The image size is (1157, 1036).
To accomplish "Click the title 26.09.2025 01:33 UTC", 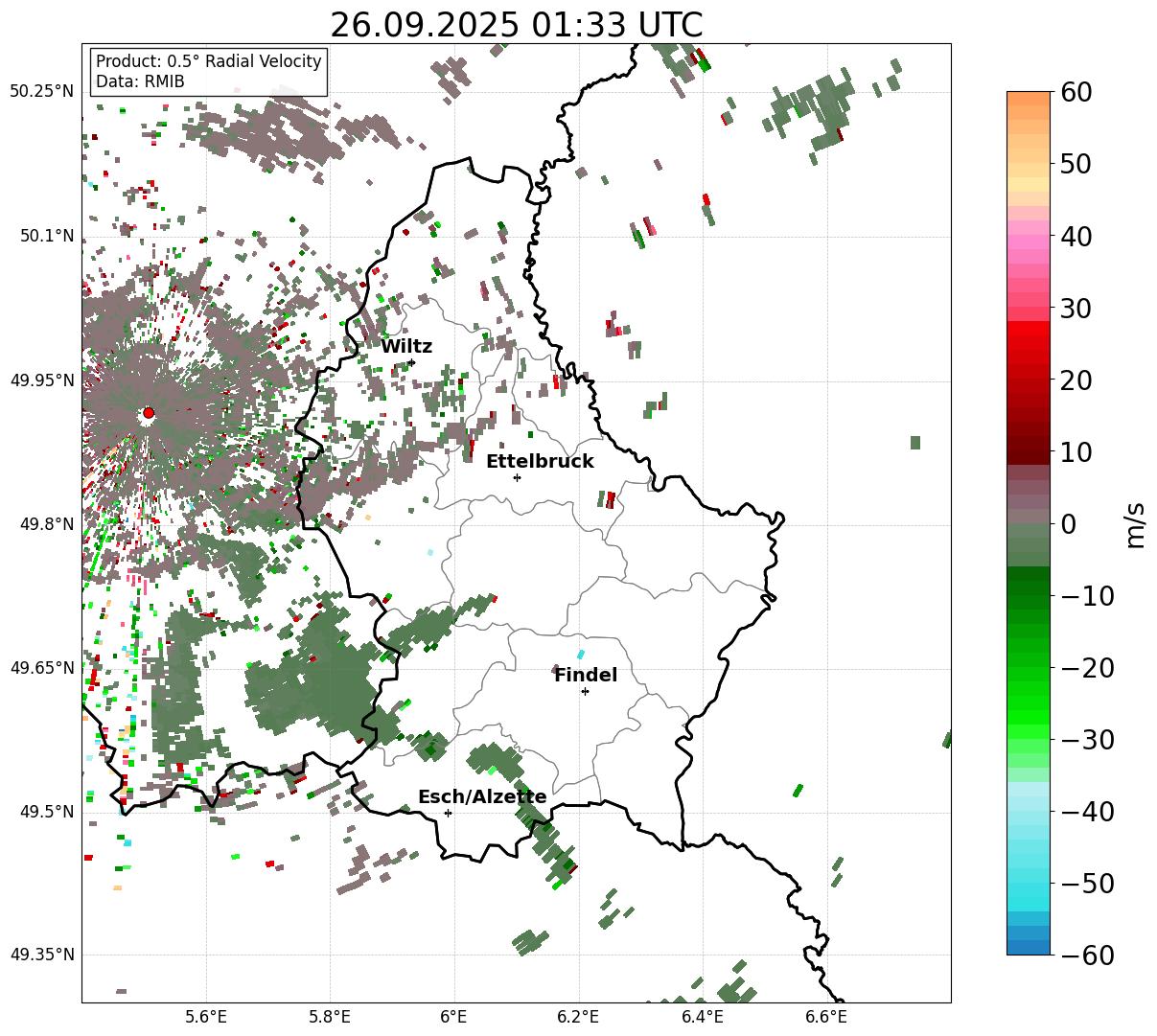I will pyautogui.click(x=516, y=25).
